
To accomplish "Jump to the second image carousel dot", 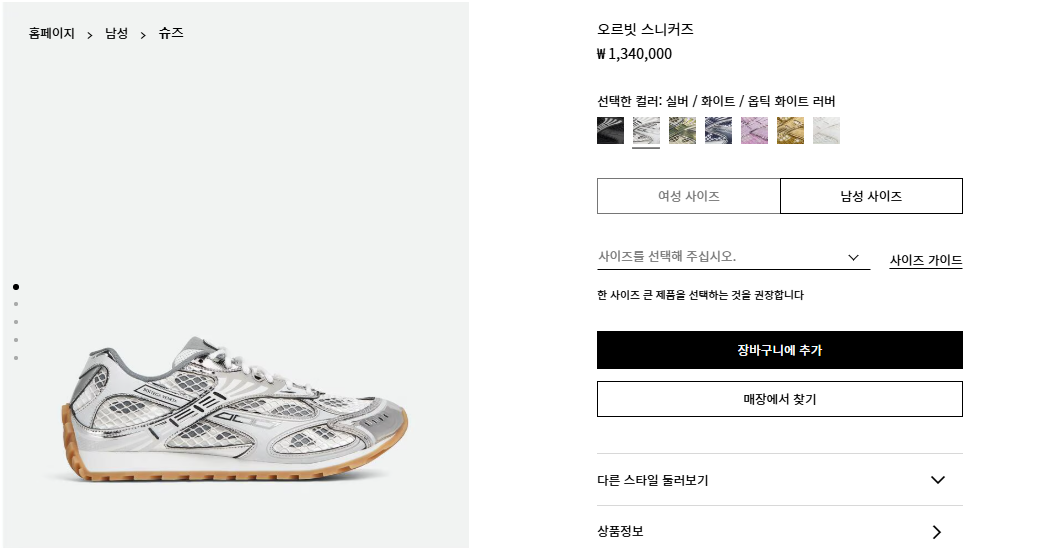I will click(16, 304).
